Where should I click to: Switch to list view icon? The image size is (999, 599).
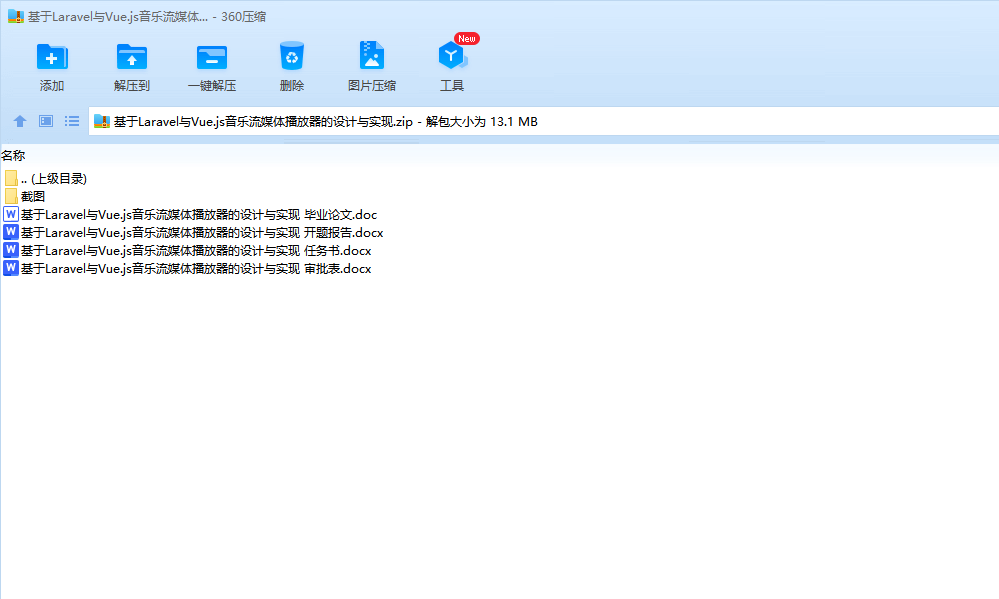pos(72,121)
